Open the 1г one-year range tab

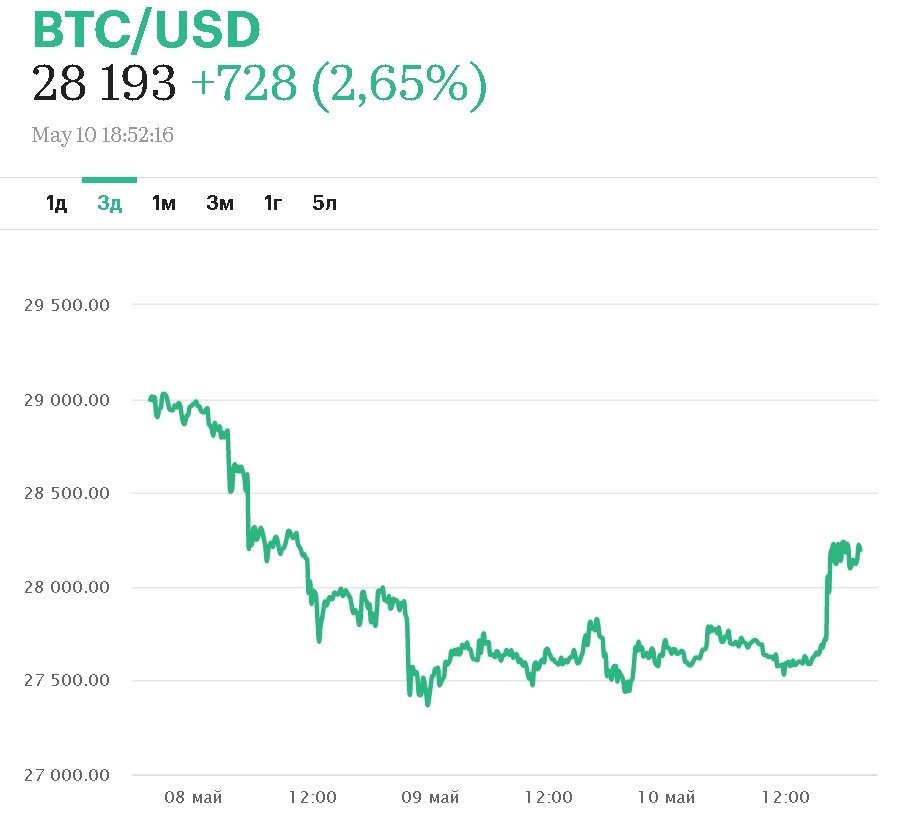[x=273, y=204]
